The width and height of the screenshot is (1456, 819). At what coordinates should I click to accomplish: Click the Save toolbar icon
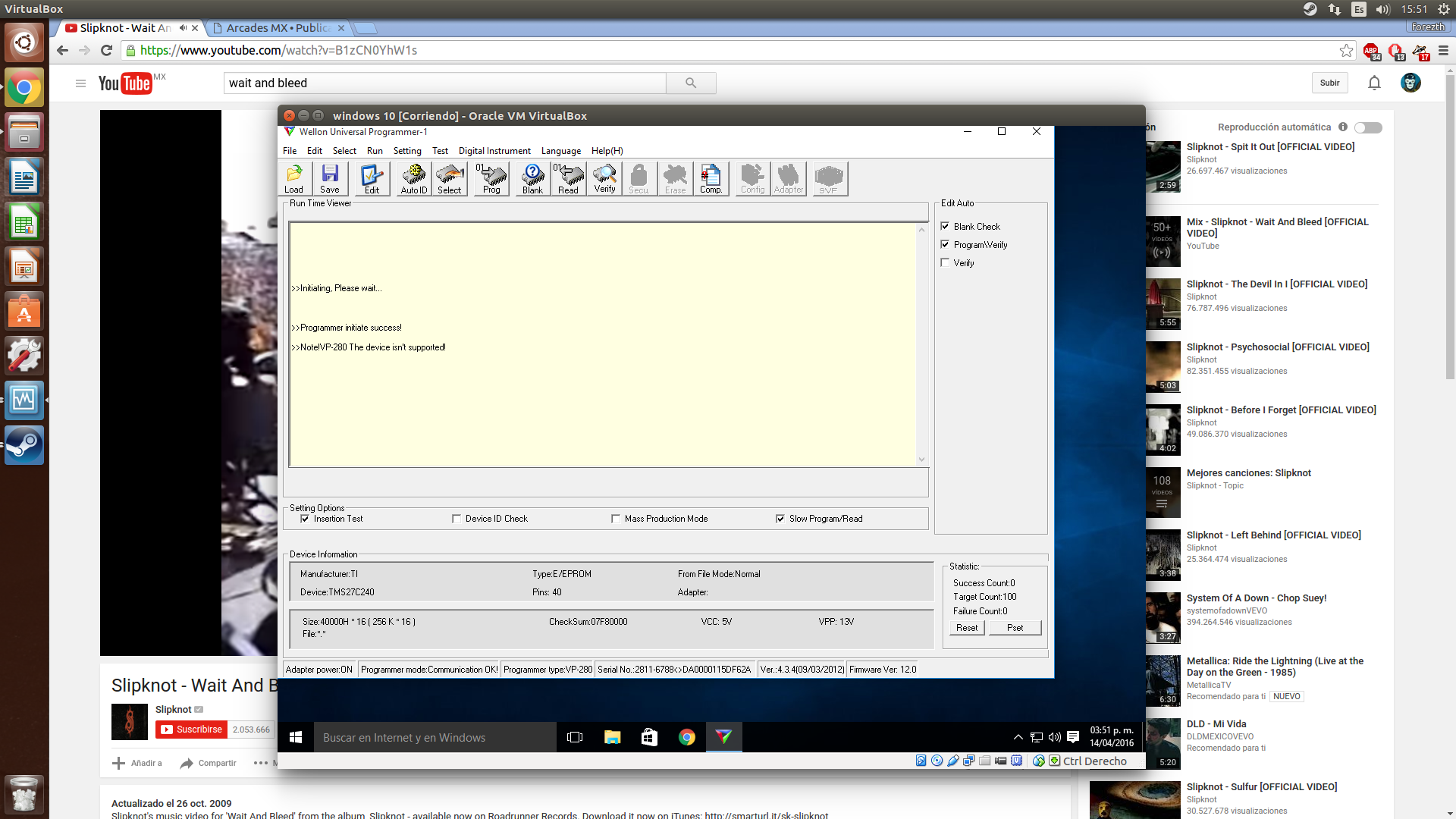[330, 179]
